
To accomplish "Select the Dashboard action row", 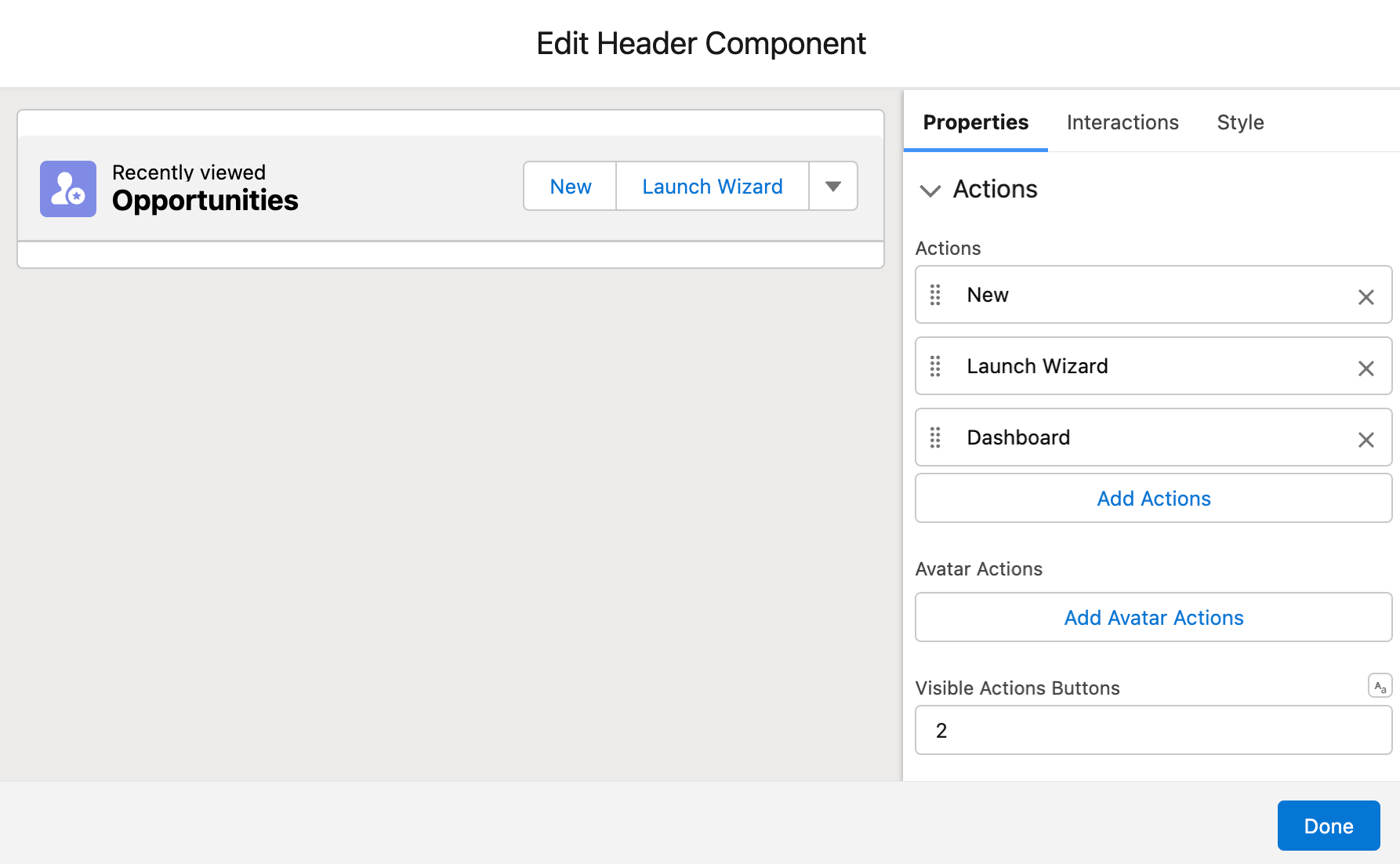I will coord(1154,437).
